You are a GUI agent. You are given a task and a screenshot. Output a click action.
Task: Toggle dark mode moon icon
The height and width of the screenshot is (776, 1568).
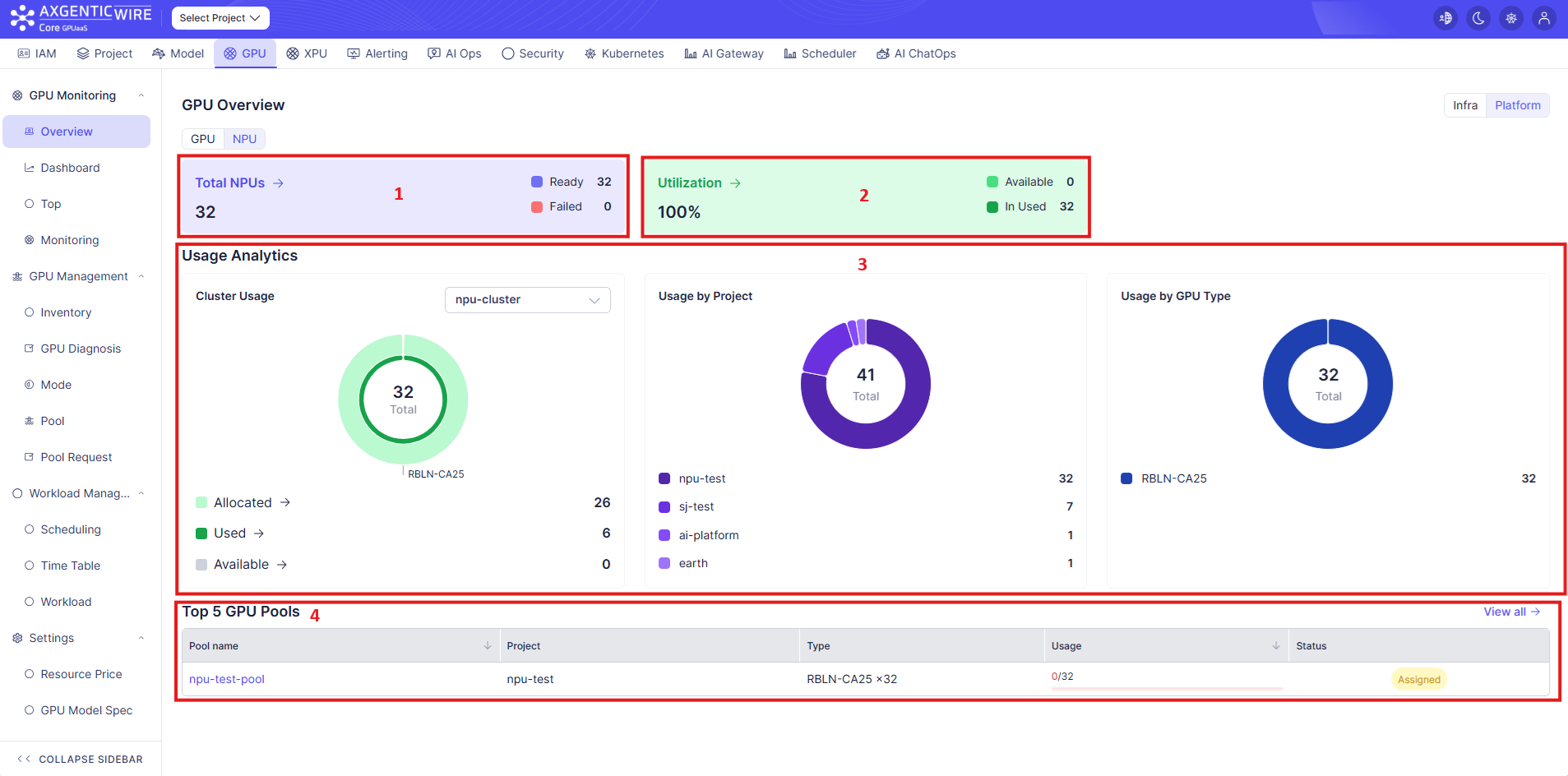pos(1478,18)
